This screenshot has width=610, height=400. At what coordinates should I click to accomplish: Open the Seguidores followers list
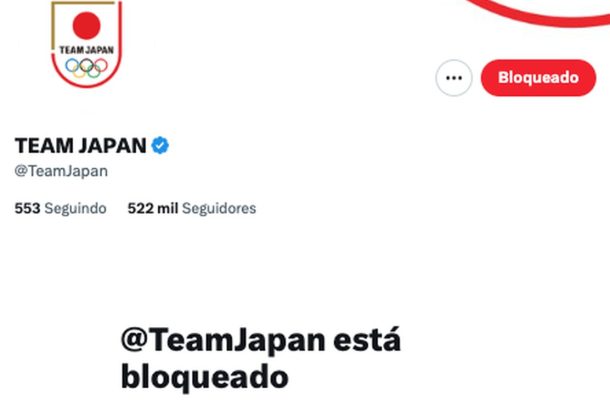tap(192, 209)
